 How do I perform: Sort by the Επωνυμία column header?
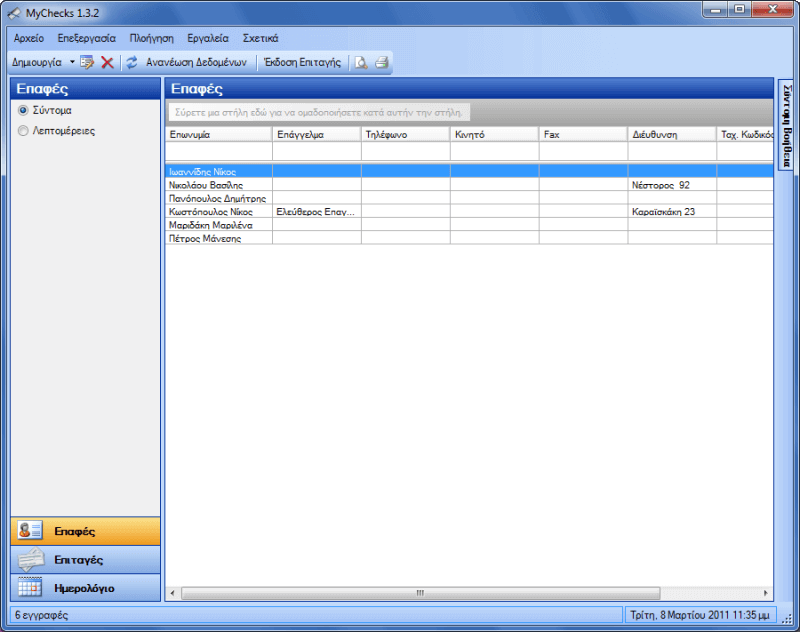[218, 133]
